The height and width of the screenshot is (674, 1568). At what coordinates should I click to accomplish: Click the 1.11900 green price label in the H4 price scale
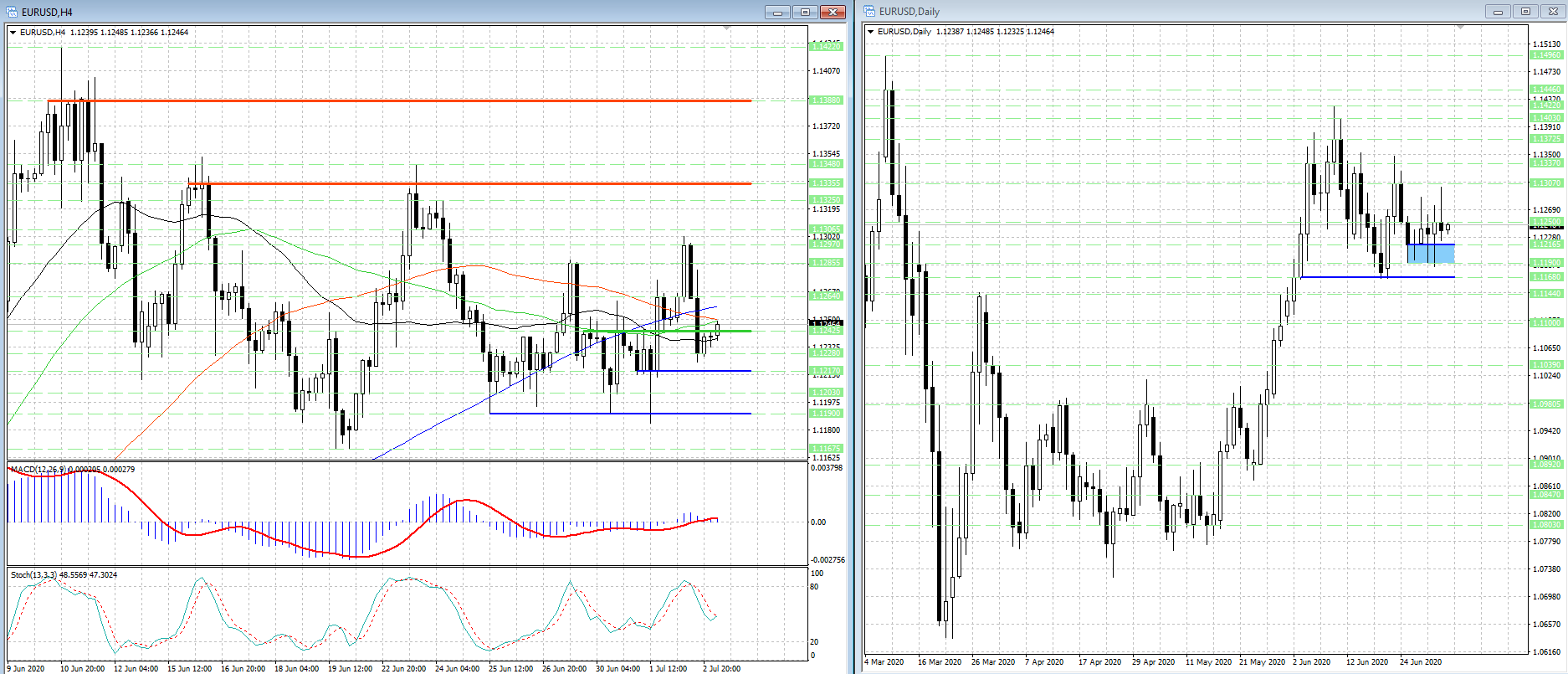tap(827, 414)
